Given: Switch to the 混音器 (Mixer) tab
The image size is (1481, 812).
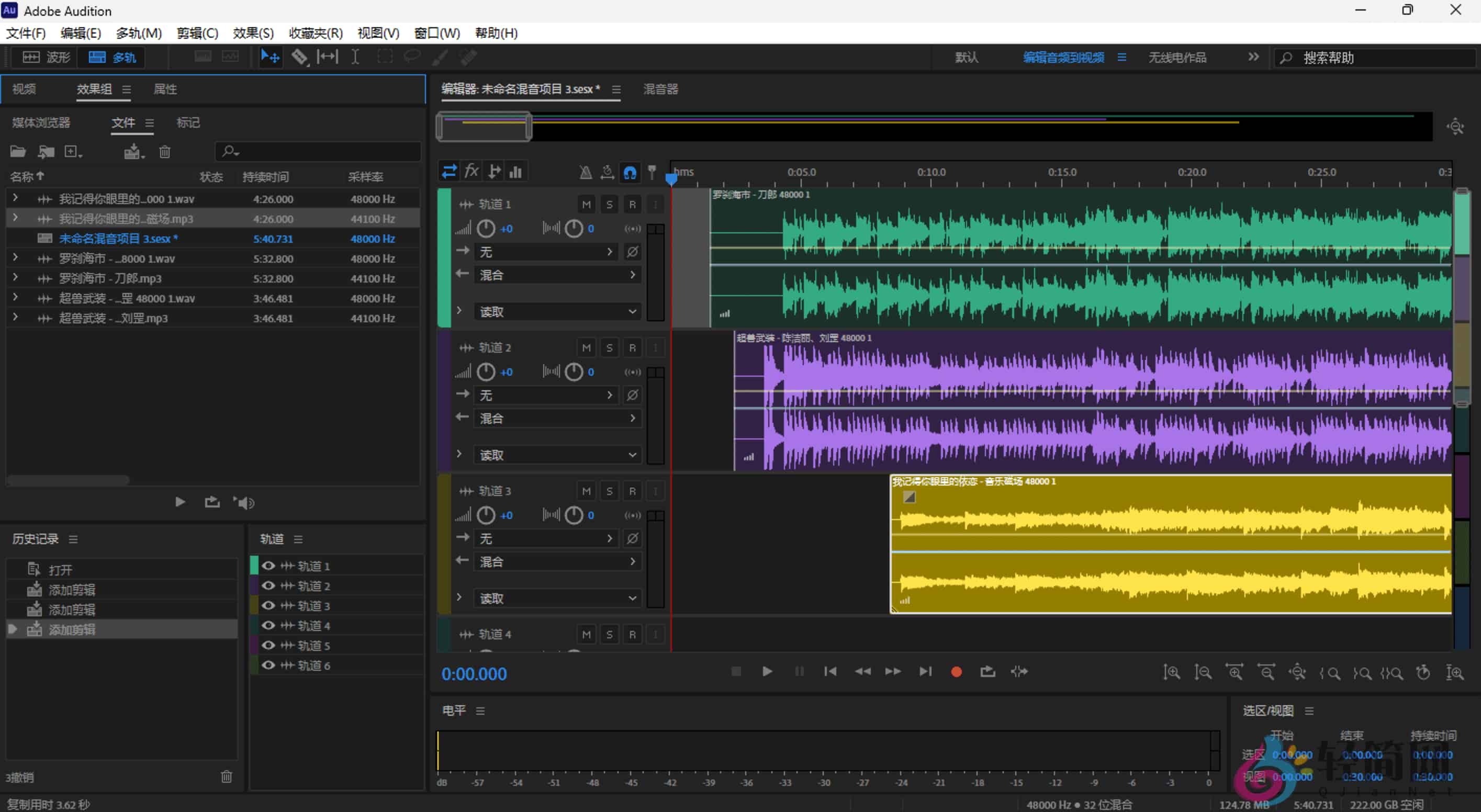Looking at the screenshot, I should (660, 89).
